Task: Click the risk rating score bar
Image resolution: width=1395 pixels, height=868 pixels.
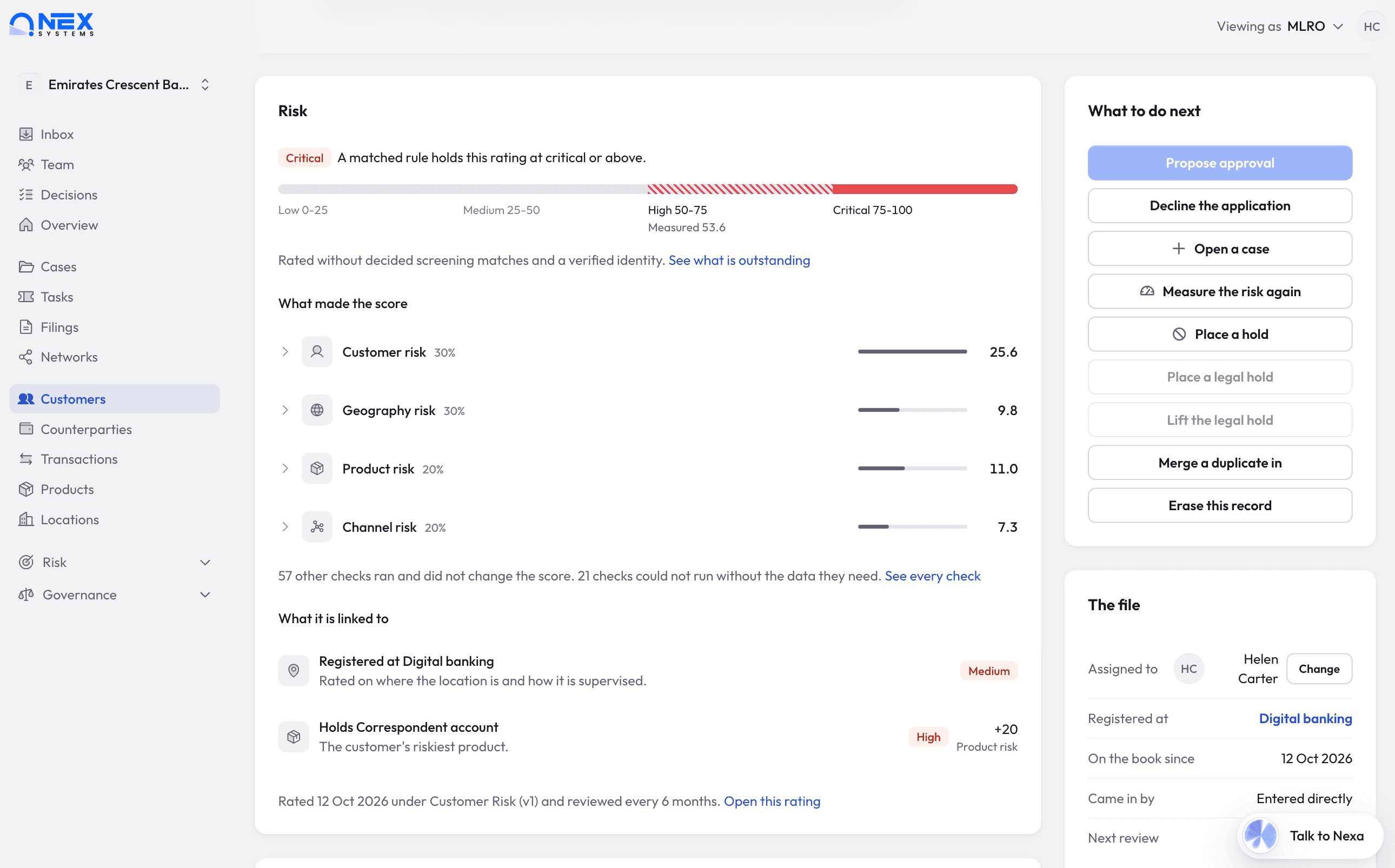Action: (x=648, y=190)
